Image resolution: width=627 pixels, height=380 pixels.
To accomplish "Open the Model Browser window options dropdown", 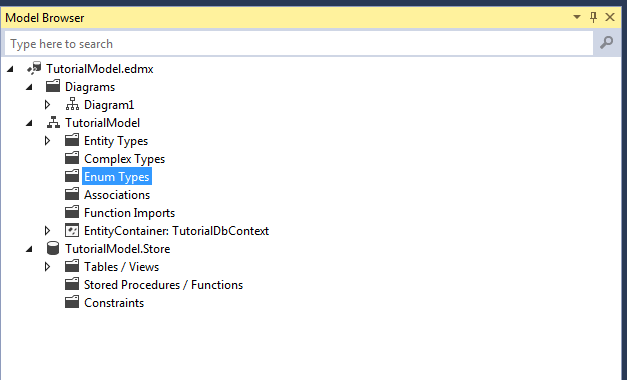I will 577,17.
